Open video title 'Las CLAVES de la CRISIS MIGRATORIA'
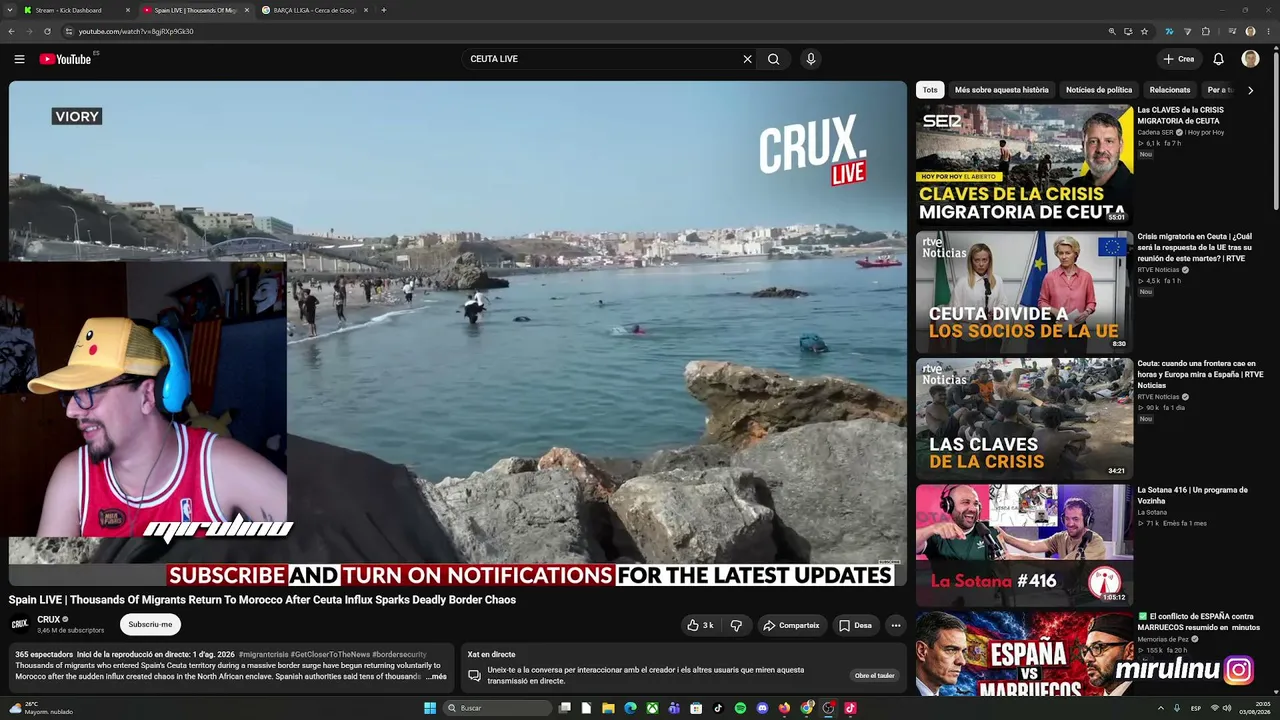 tap(1181, 115)
